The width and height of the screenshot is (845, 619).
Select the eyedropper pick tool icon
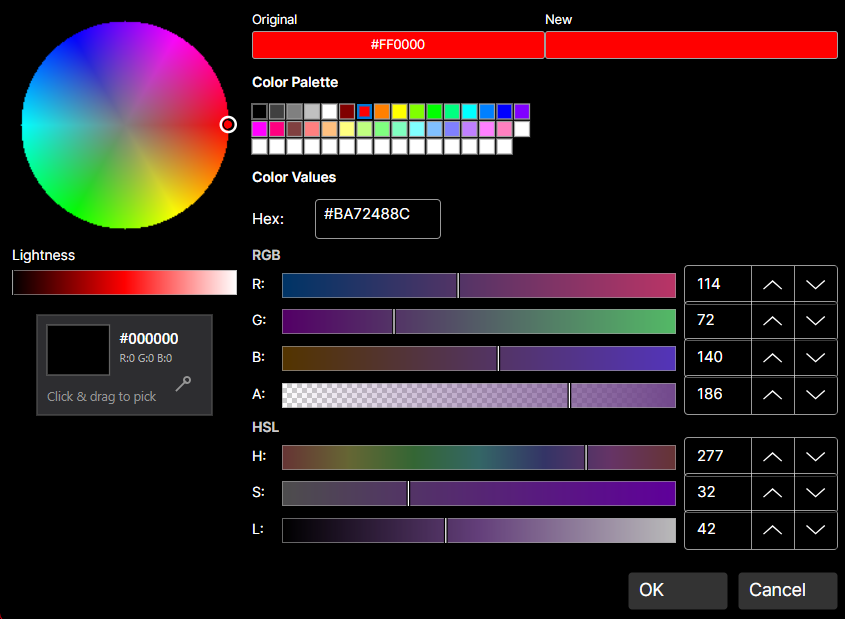[184, 383]
